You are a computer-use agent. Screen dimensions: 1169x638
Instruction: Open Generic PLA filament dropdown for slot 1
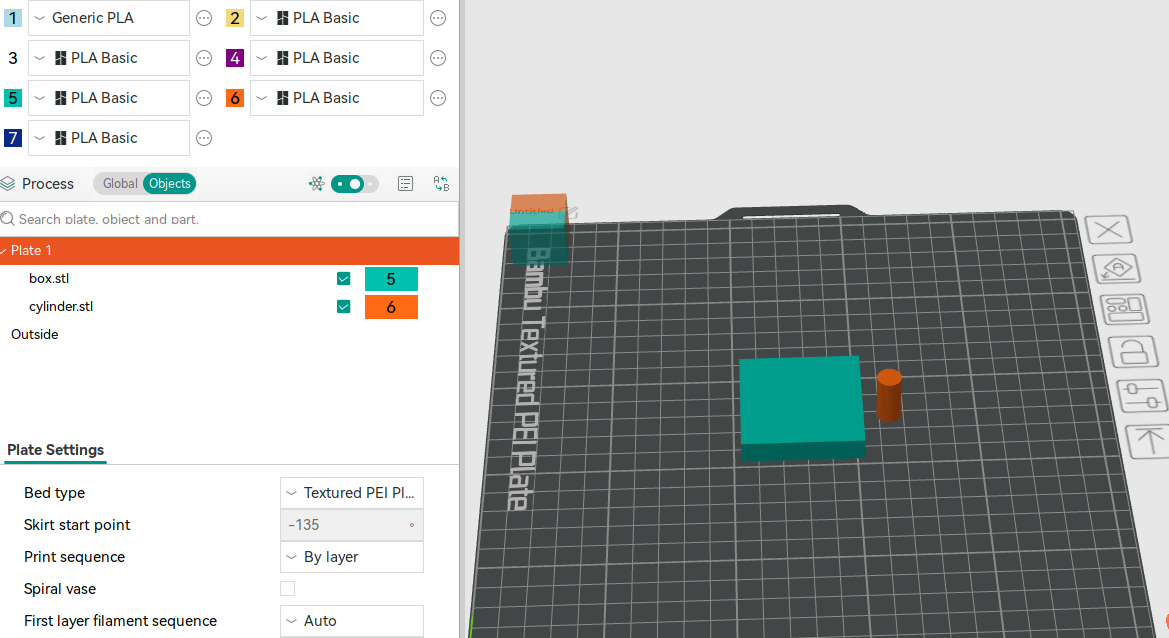click(x=109, y=18)
